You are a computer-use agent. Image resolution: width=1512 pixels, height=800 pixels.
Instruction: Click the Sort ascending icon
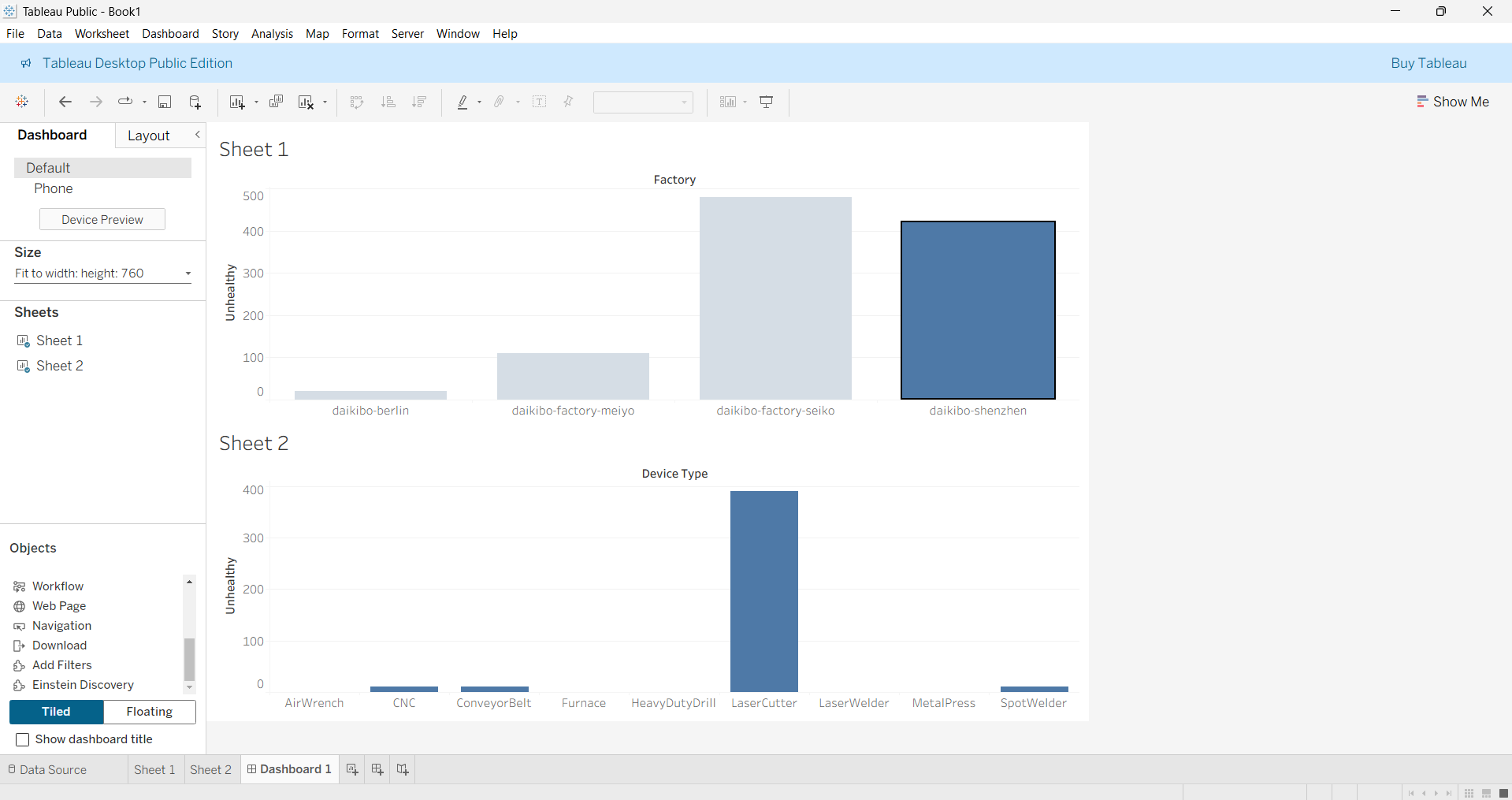[388, 102]
